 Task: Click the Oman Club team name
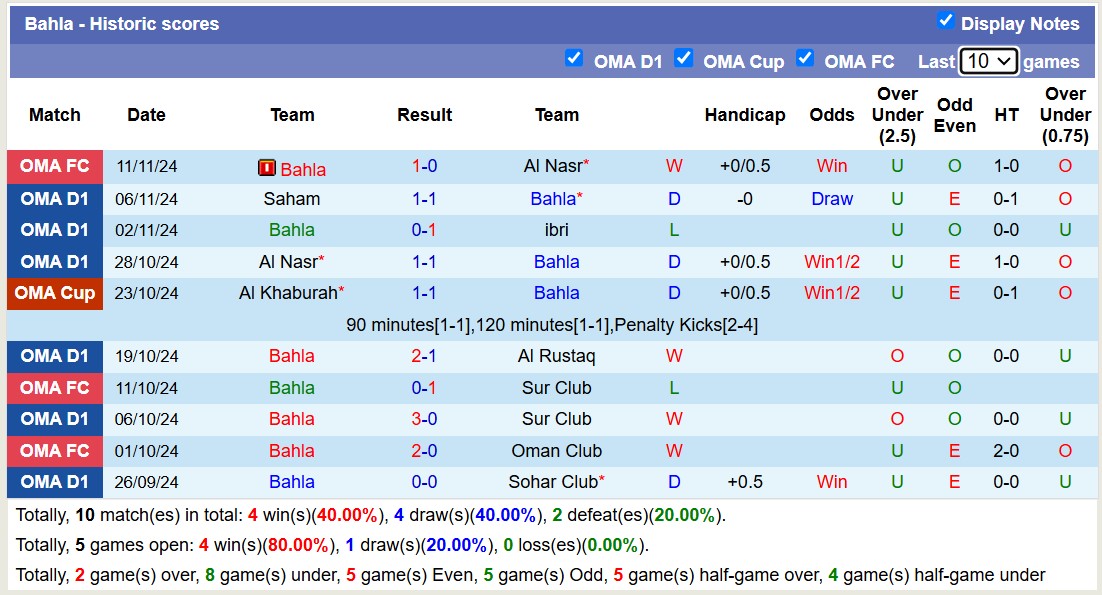[x=557, y=451]
